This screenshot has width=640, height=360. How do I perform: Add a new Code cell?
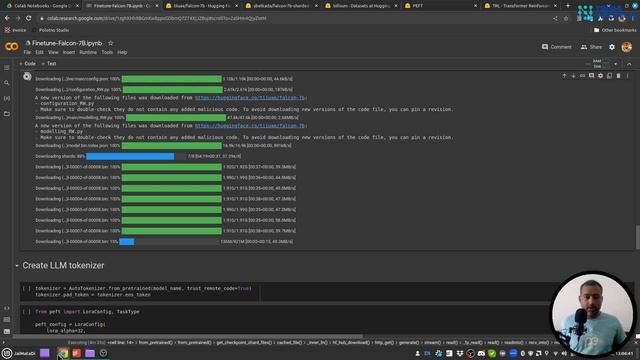27,64
